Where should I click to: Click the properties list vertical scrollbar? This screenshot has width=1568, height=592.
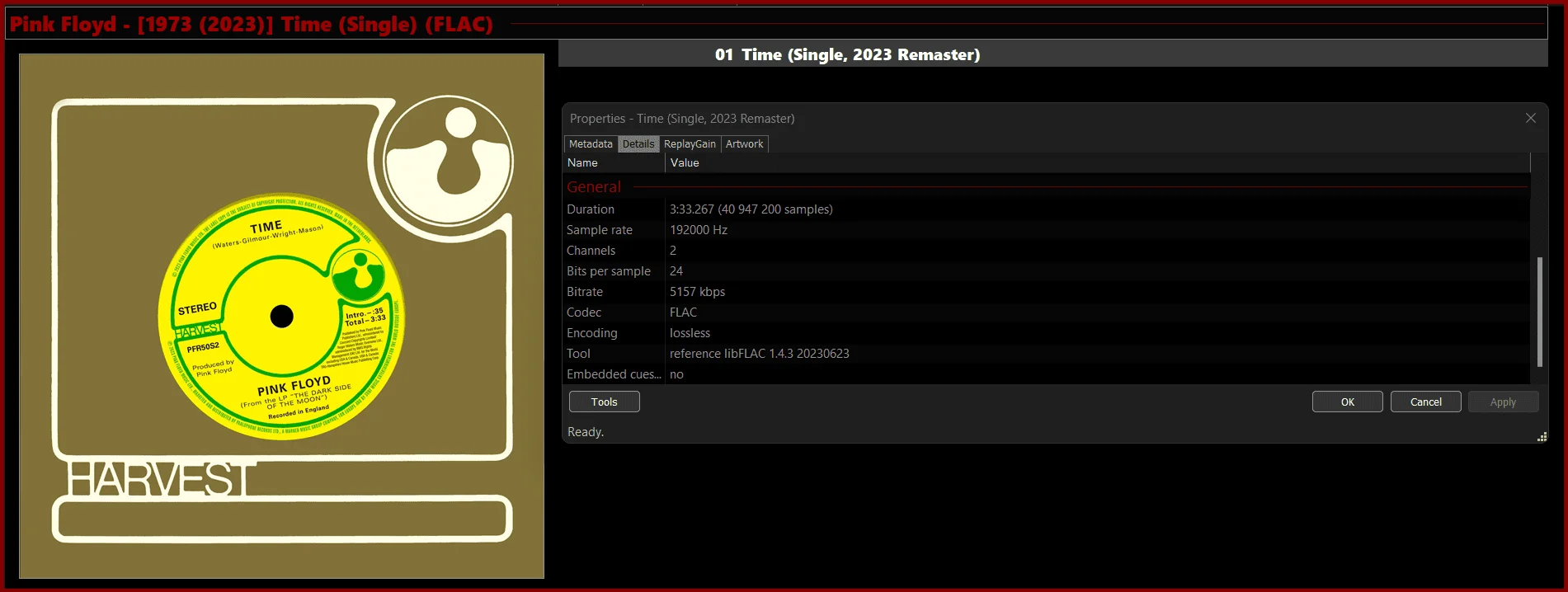1539,312
